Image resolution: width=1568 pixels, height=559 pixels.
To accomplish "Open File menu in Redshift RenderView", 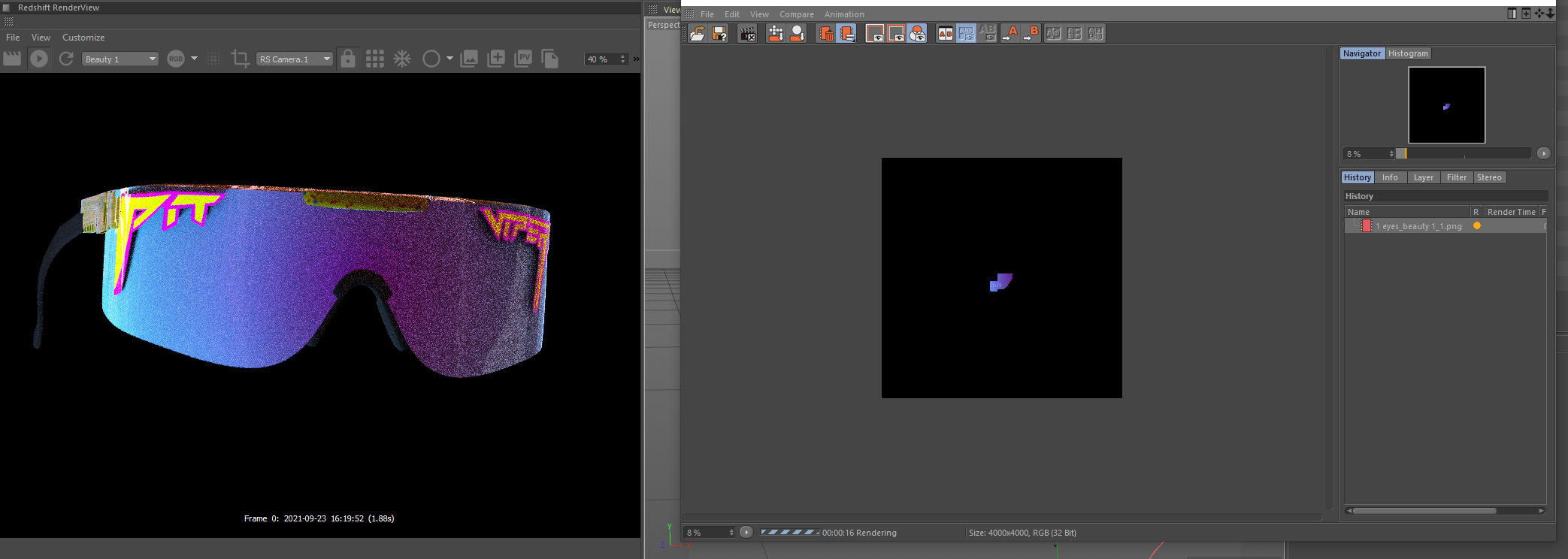I will click(x=13, y=38).
